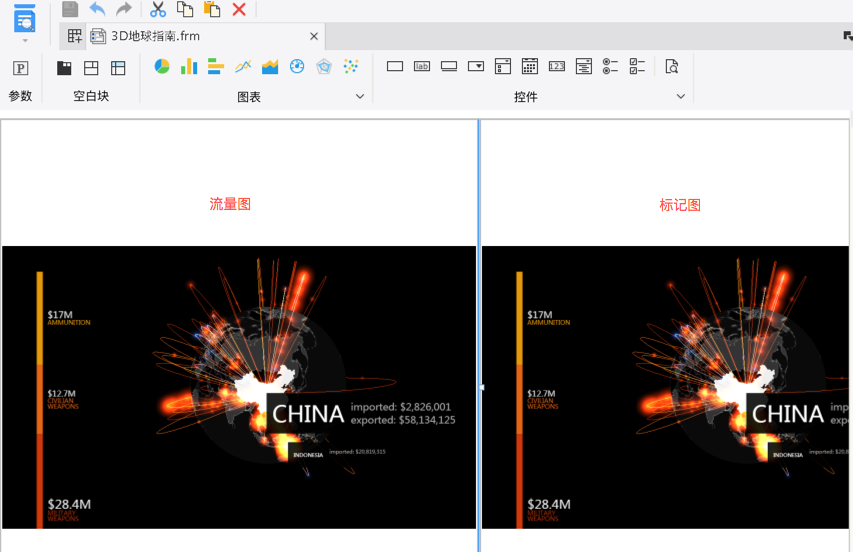This screenshot has width=853, height=552.
Task: Insert an area chart
Action: coord(270,66)
